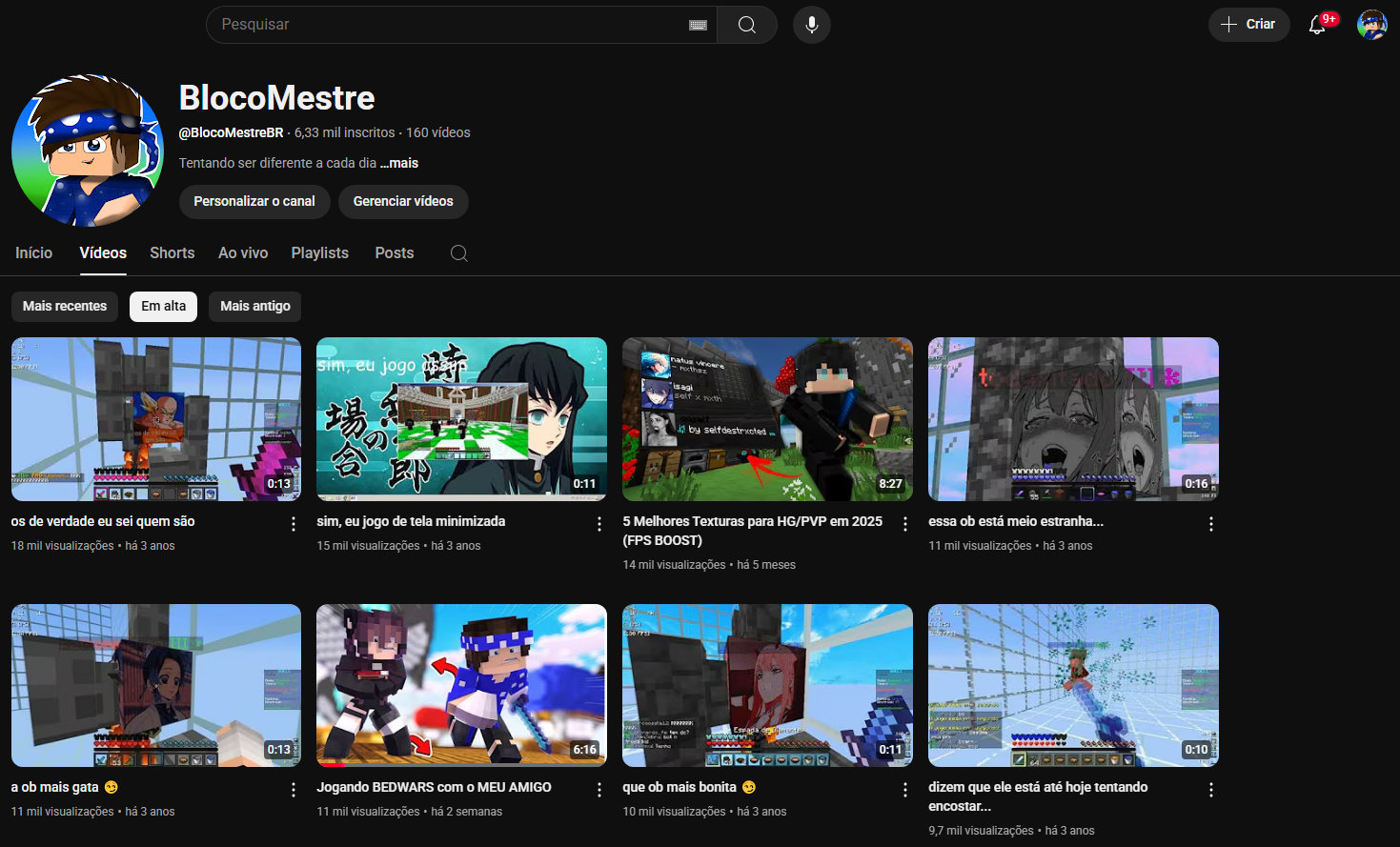
Task: Open options menu for 'sim, eu jogo de tela minimizada'
Action: pos(599,524)
